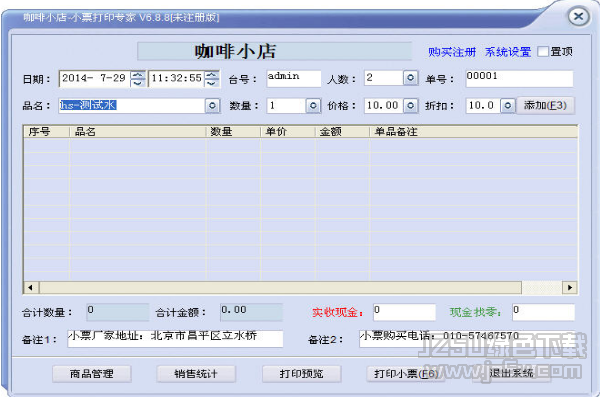Open the 价格 dropdown button
The height and width of the screenshot is (397, 600).
[x=410, y=106]
